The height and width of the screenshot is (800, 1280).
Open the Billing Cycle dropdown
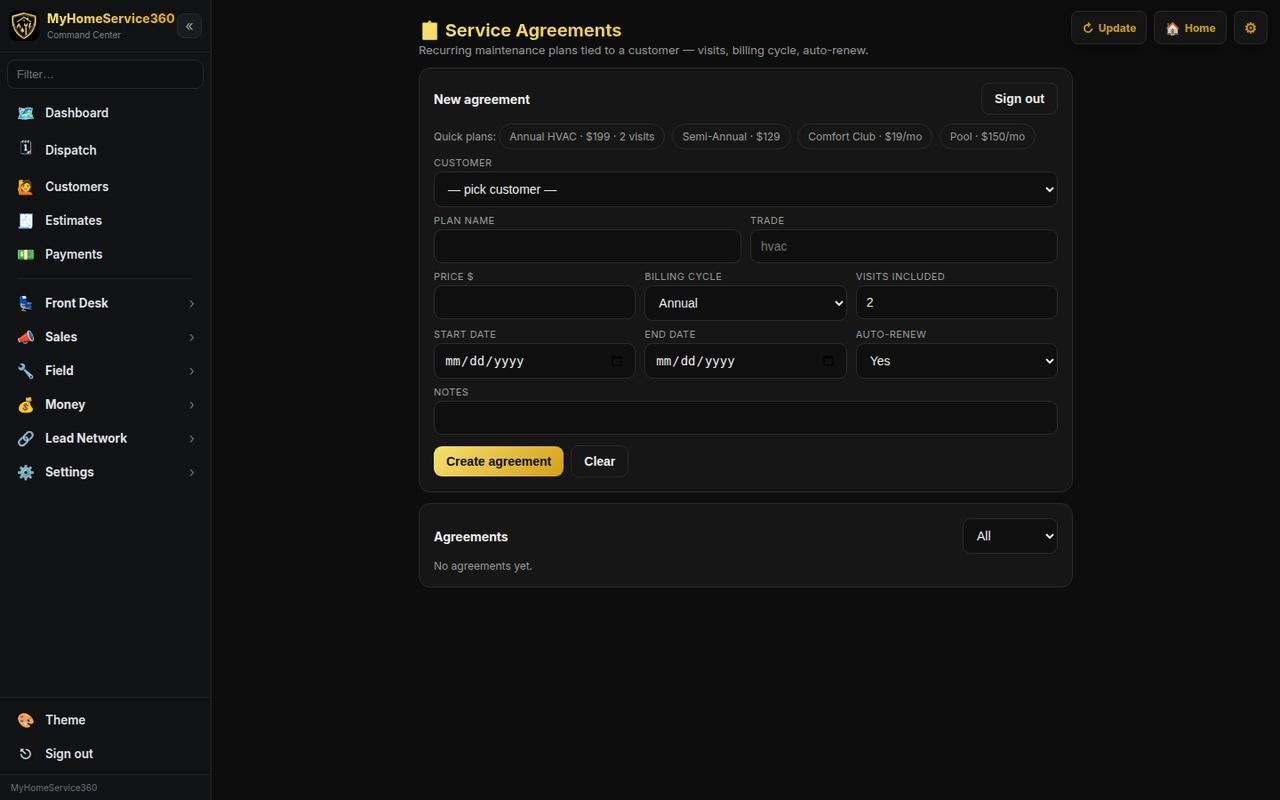[745, 303]
